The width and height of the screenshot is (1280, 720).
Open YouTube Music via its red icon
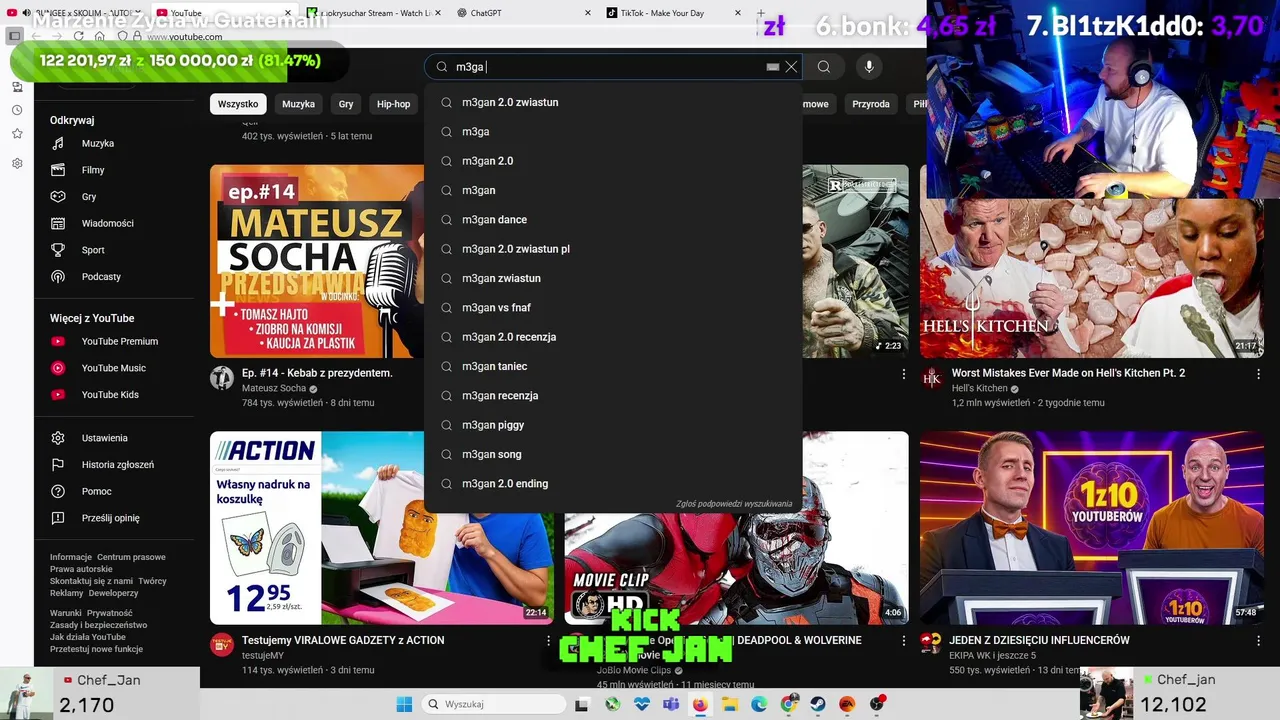point(58,368)
